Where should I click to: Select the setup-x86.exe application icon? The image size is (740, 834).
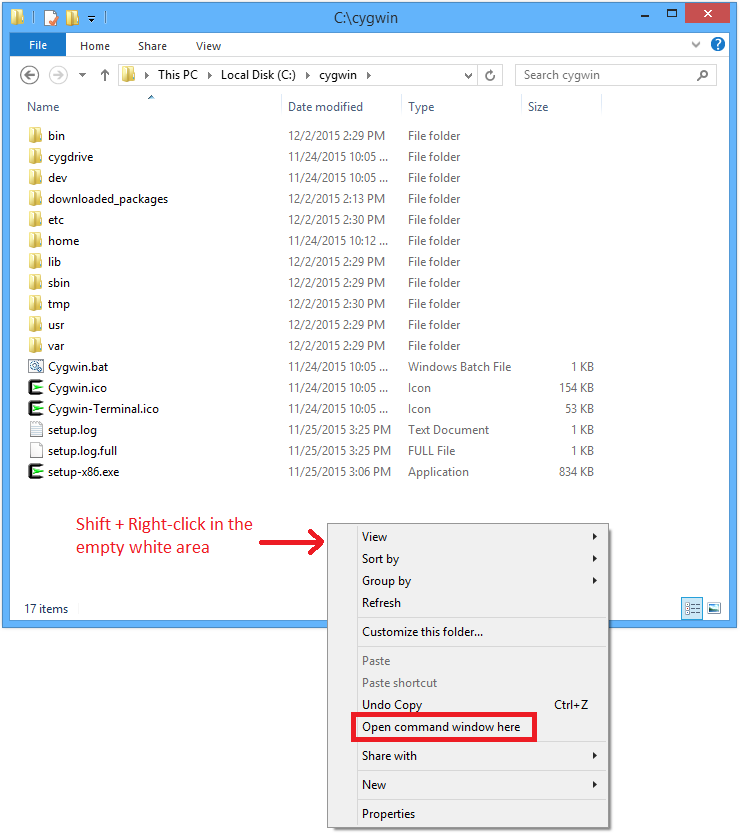(x=35, y=472)
